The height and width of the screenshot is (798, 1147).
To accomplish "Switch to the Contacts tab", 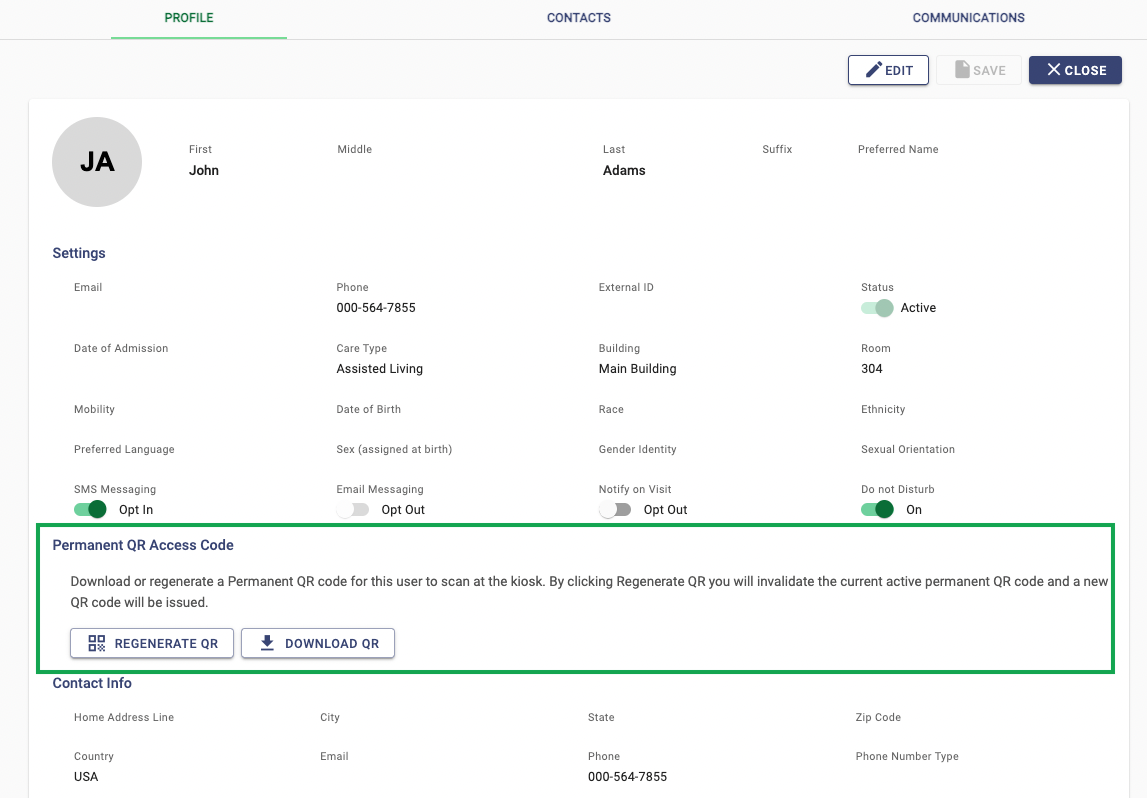I will tap(578, 18).
